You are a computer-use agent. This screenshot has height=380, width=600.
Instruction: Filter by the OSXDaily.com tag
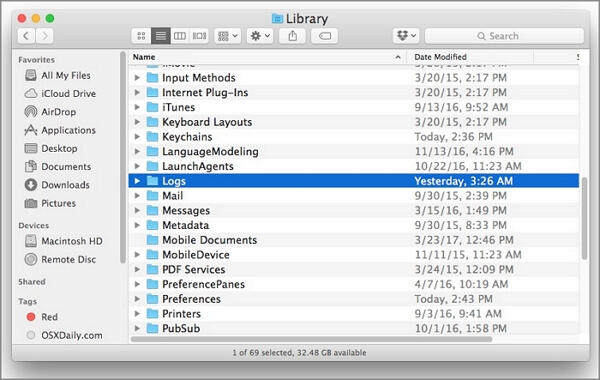(64, 335)
